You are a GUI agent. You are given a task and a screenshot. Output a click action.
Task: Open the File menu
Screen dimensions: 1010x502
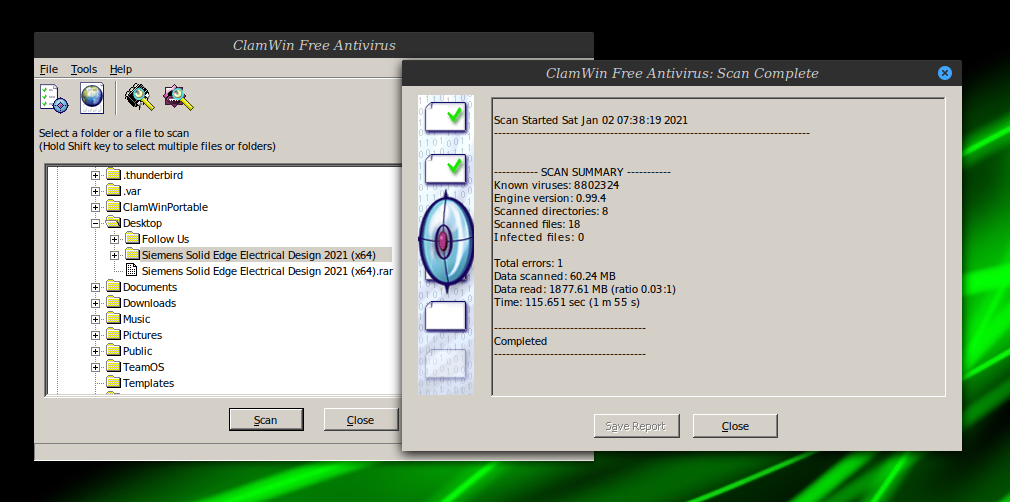coord(49,69)
